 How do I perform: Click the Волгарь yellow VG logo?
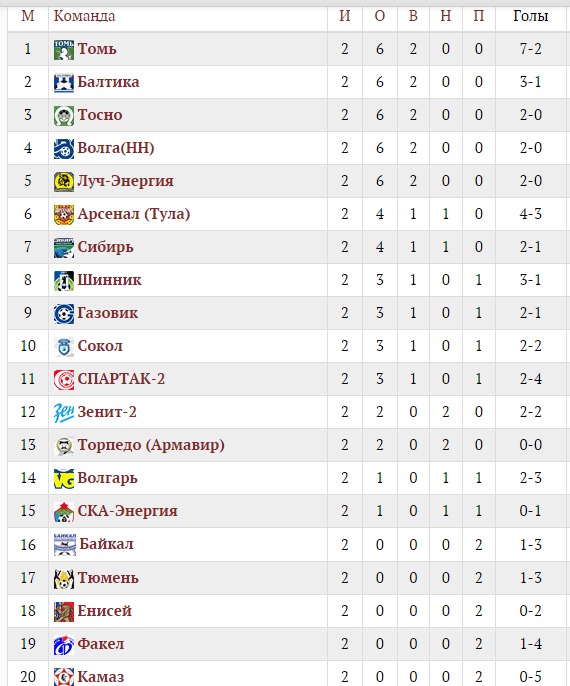[64, 479]
